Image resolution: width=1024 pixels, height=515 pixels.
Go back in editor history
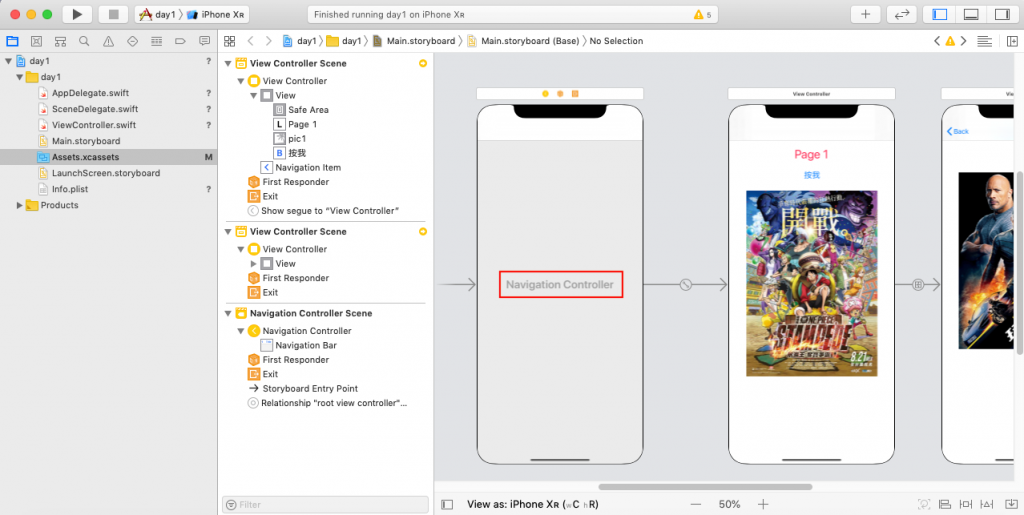250,41
